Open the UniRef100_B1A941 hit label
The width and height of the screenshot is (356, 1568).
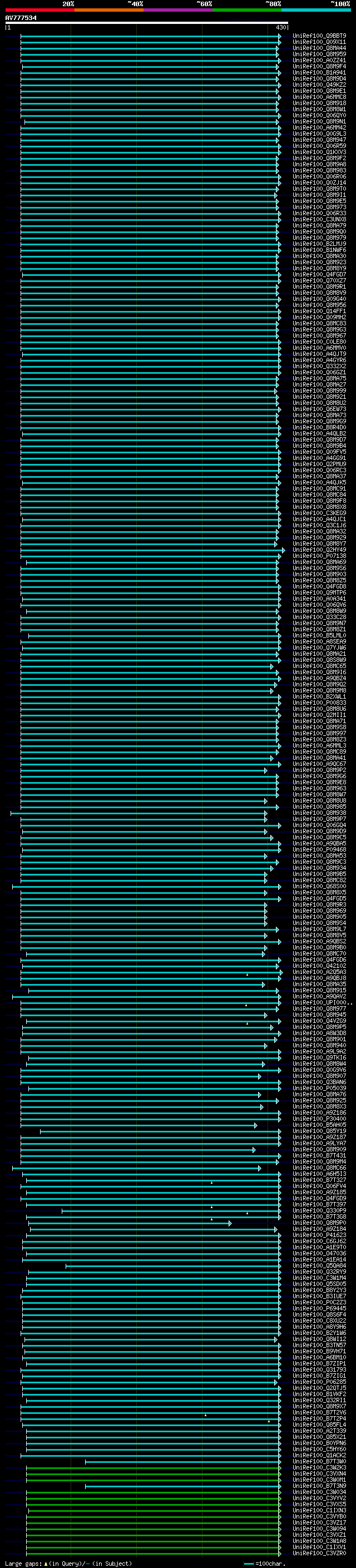click(319, 72)
